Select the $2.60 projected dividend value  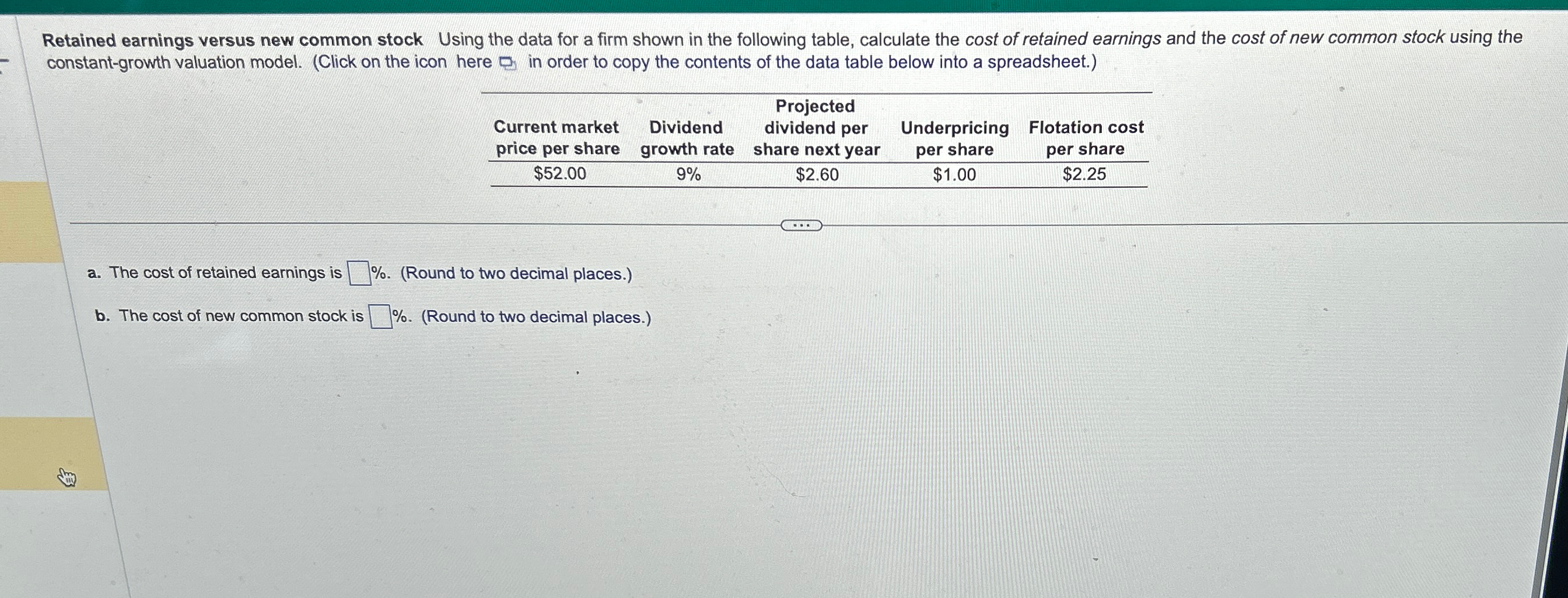817,175
